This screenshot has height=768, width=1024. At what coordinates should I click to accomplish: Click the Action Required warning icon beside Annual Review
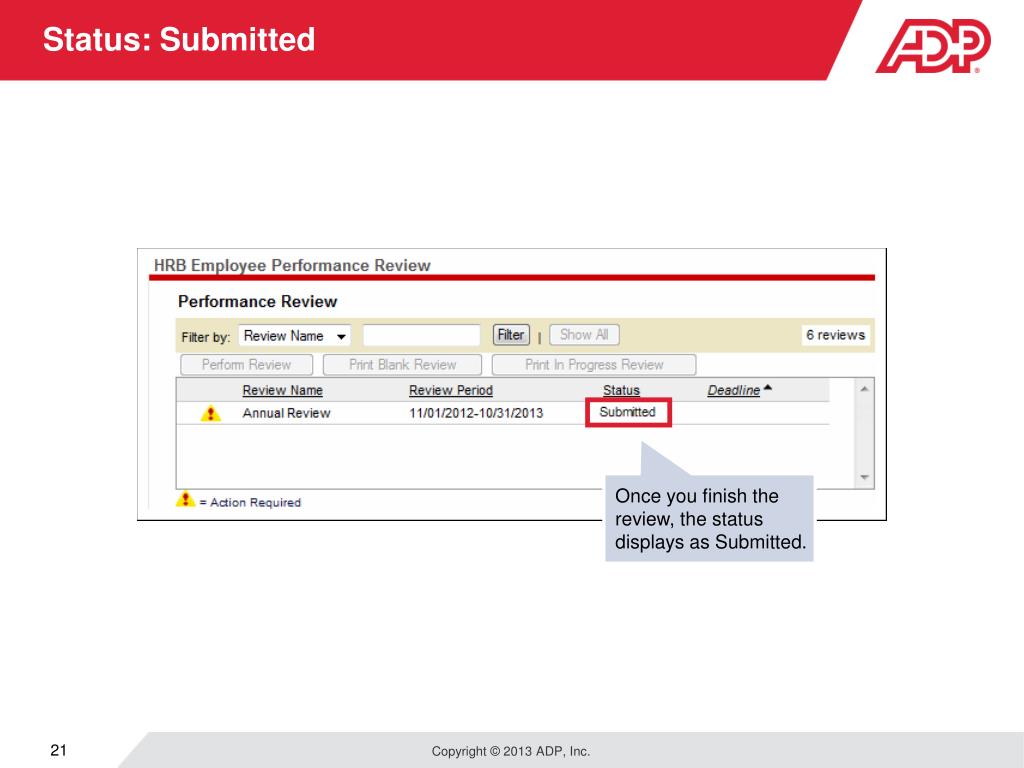[210, 413]
